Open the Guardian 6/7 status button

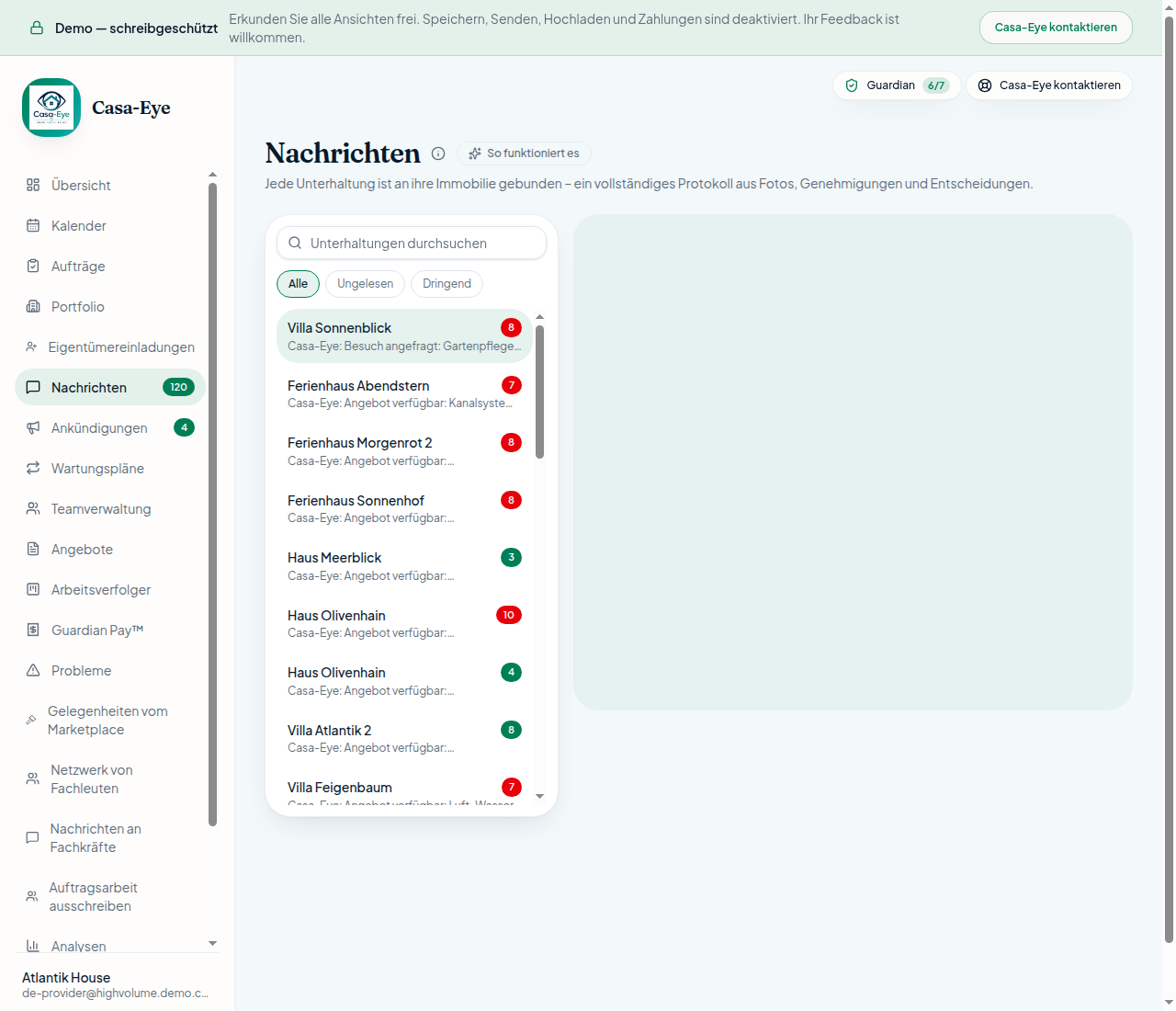(897, 85)
